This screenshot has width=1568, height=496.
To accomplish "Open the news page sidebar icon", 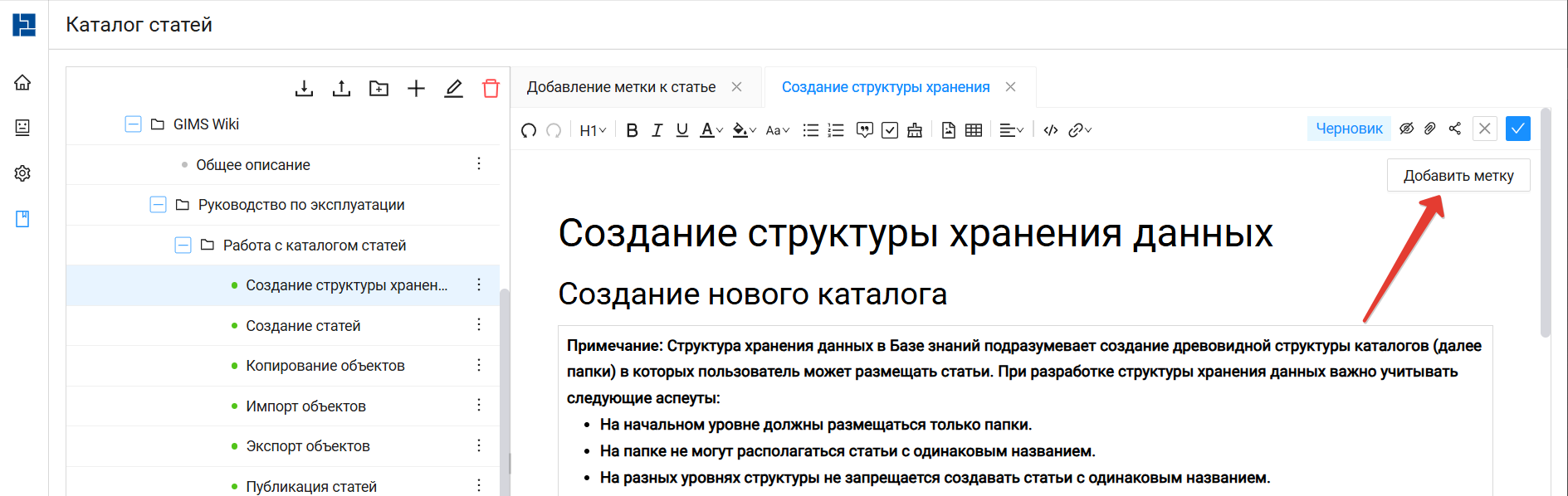I will click(22, 127).
